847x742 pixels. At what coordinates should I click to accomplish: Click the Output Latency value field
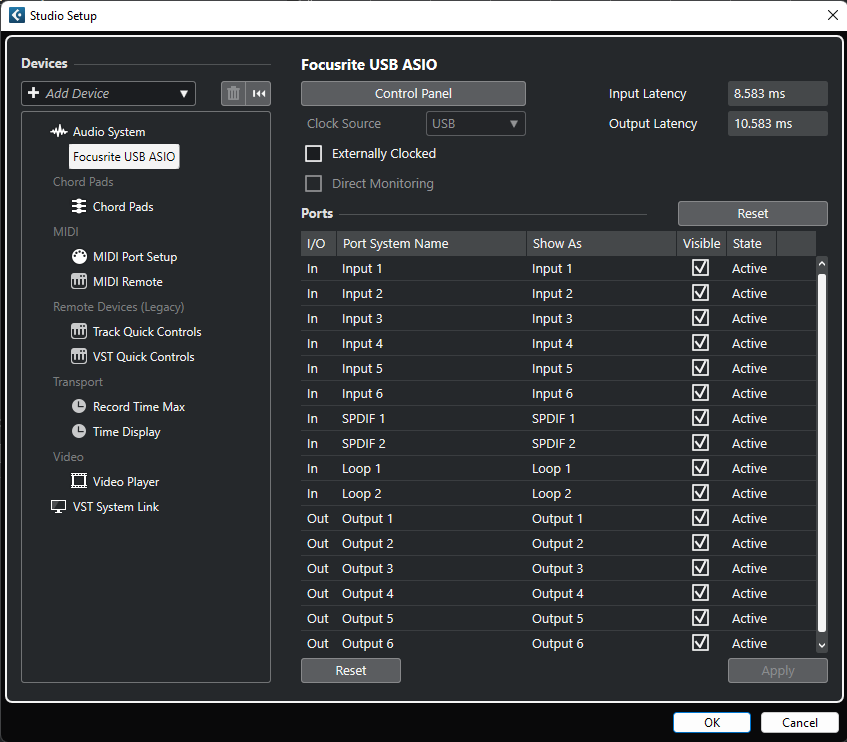pos(777,124)
